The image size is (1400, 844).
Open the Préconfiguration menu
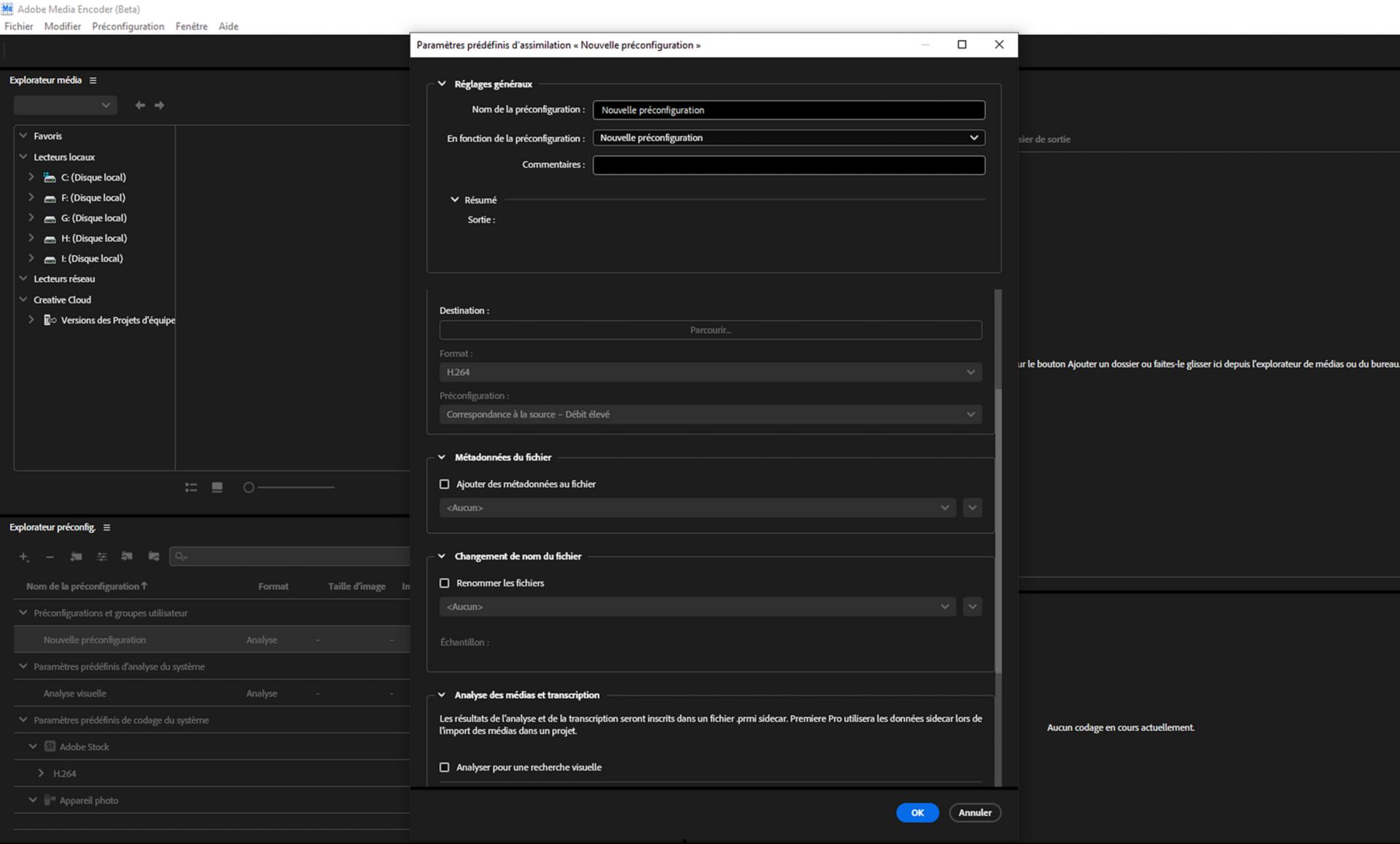128,26
